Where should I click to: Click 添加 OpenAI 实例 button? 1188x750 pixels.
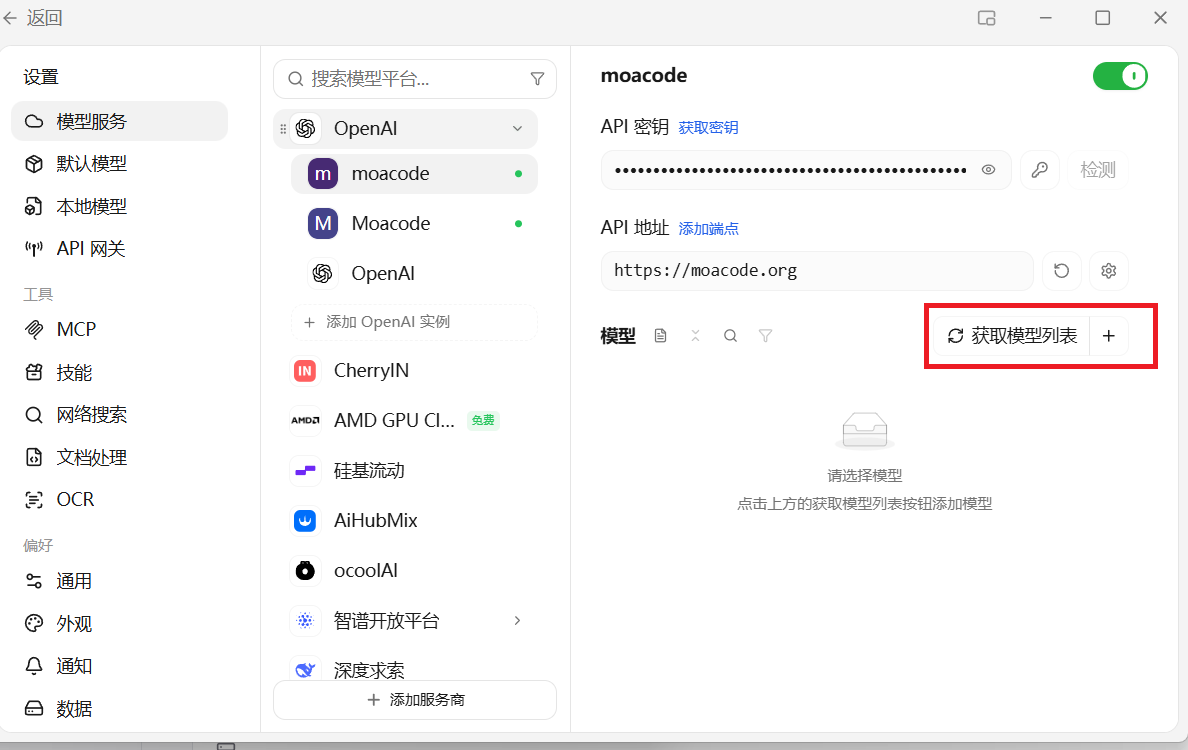coord(414,322)
